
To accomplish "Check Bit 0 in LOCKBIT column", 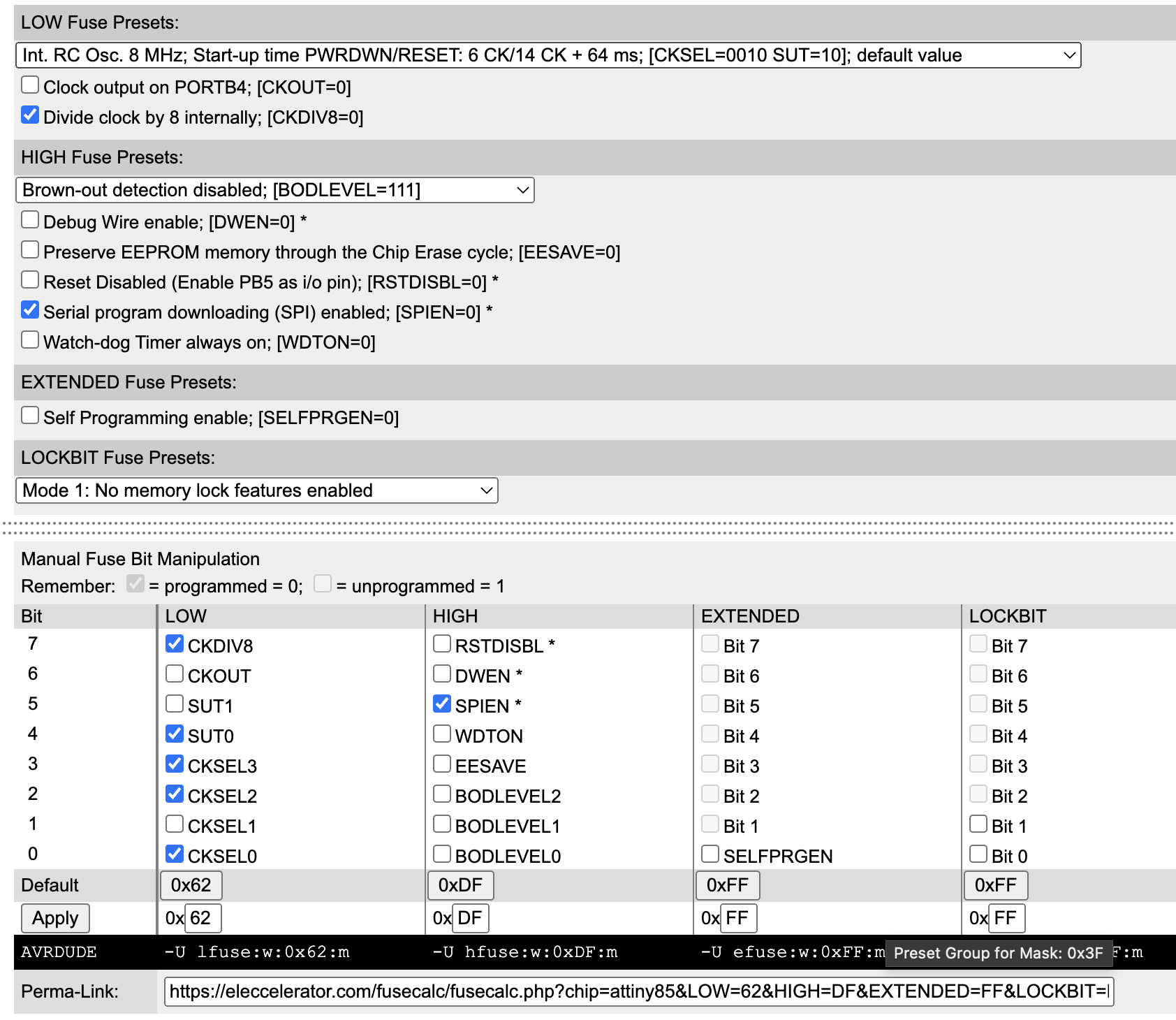I will (x=978, y=854).
